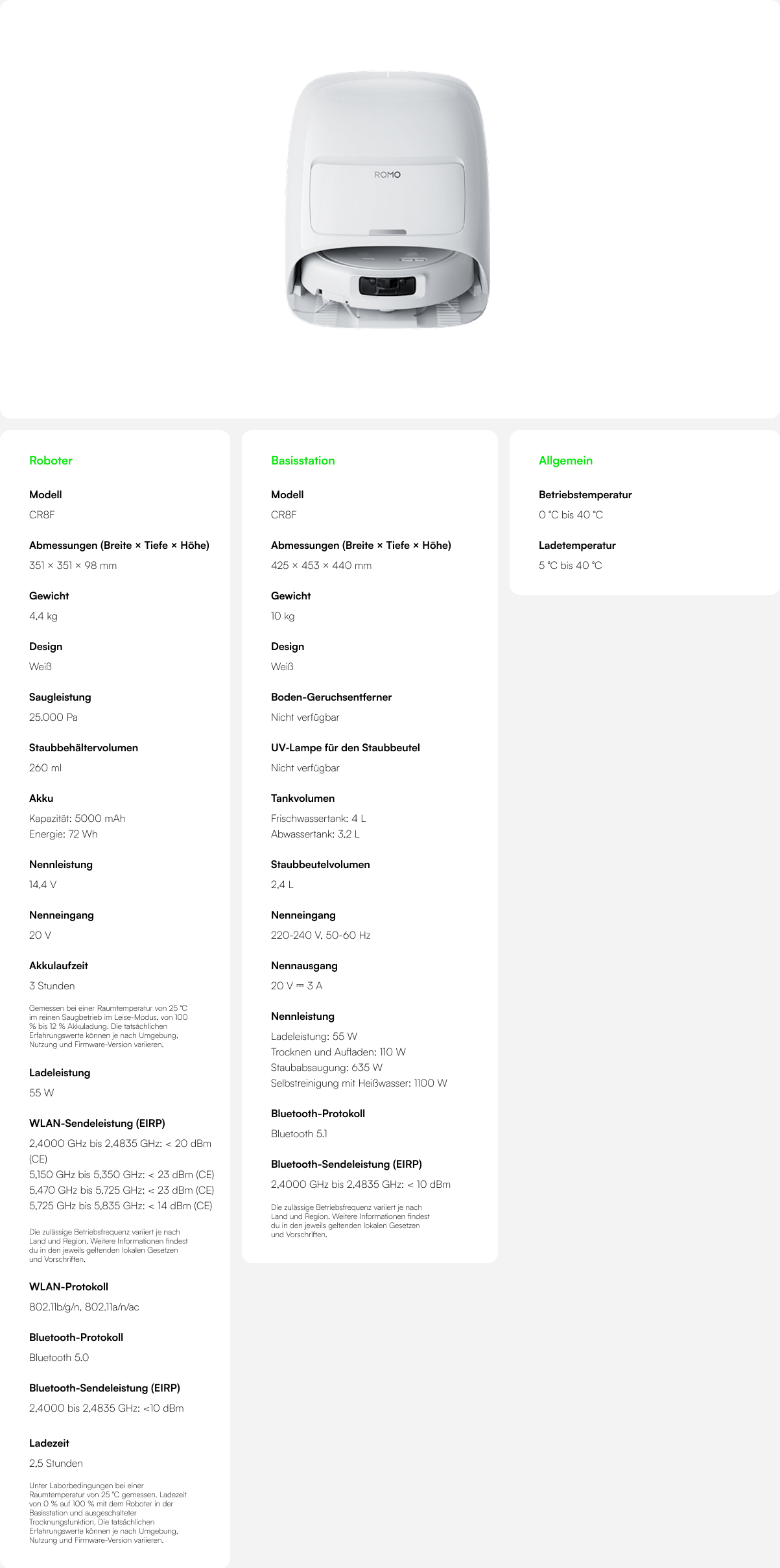The image size is (780, 1568).
Task: Click Boden-Geruchsentferner specification label
Action: pos(331,697)
